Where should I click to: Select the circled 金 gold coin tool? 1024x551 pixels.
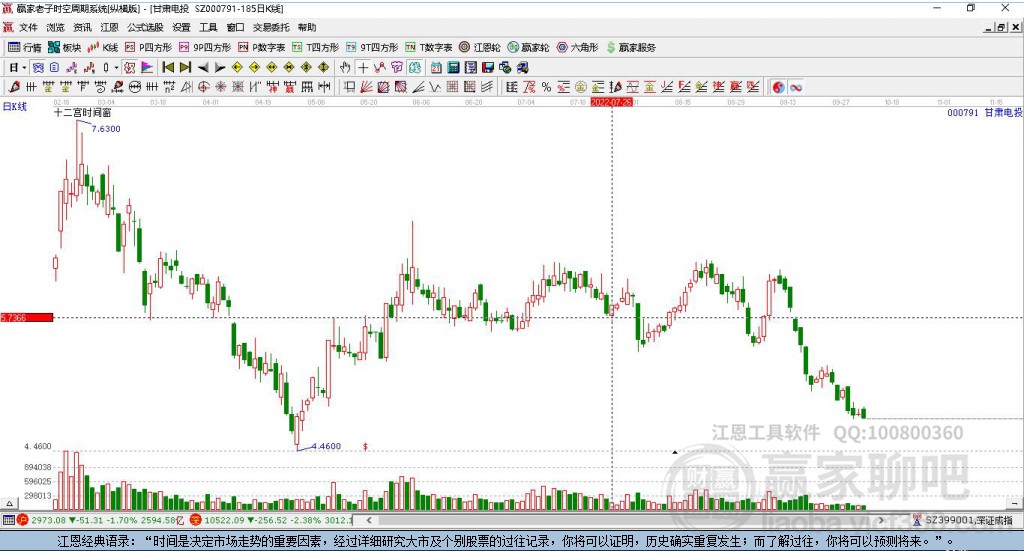click(581, 87)
